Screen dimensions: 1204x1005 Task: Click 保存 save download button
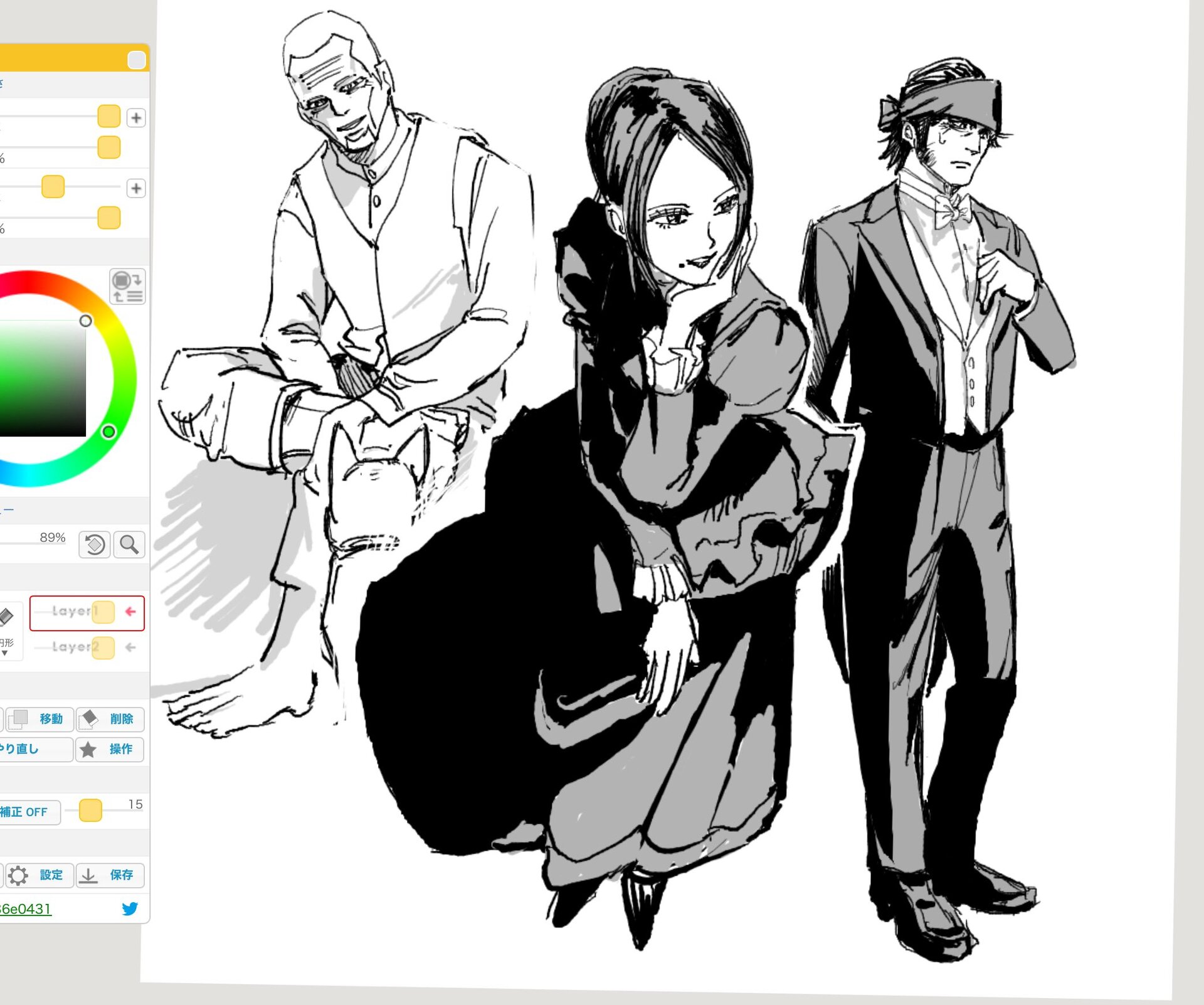point(110,875)
